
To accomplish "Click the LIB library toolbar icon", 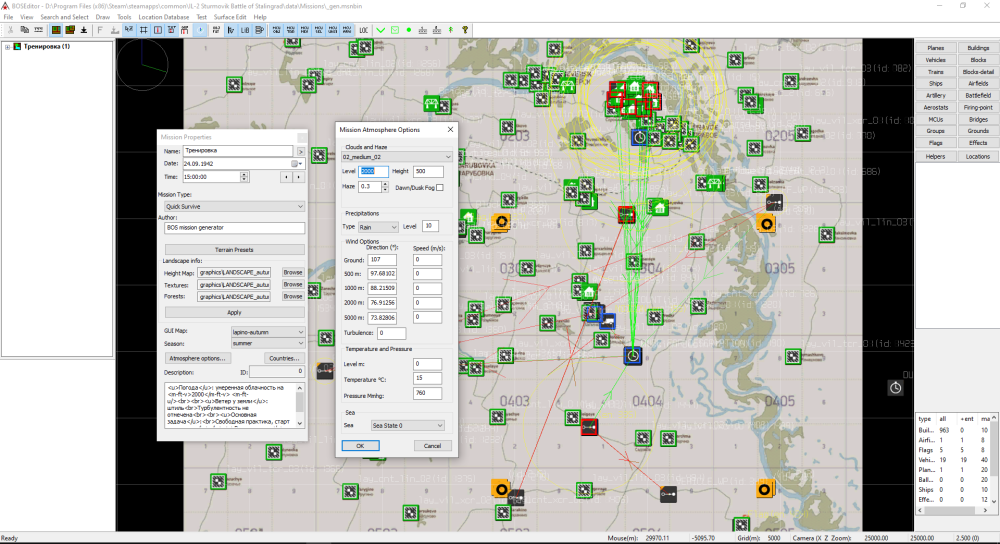I will click(244, 30).
